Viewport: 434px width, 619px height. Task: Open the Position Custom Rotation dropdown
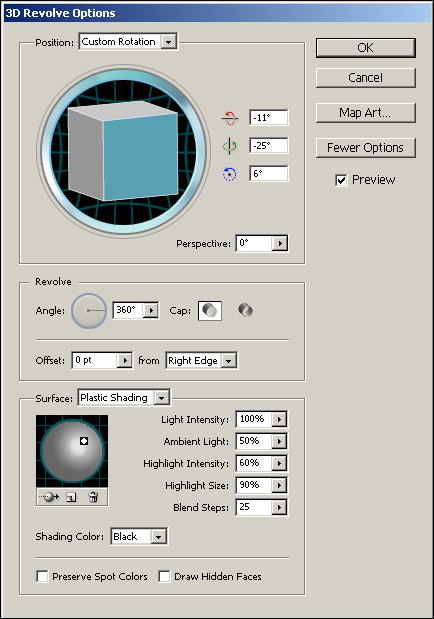click(169, 42)
